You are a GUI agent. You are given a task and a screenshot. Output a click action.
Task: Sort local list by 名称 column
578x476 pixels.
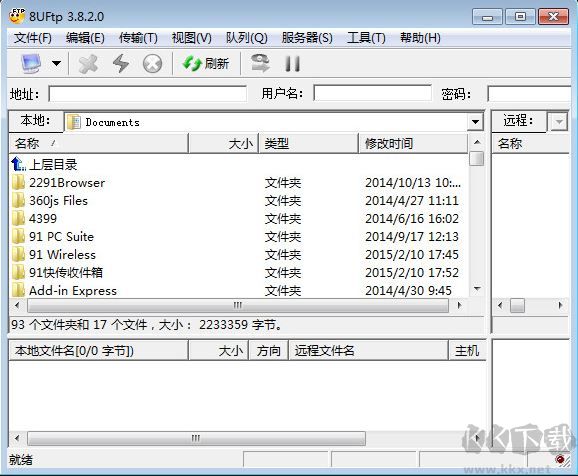(99, 143)
